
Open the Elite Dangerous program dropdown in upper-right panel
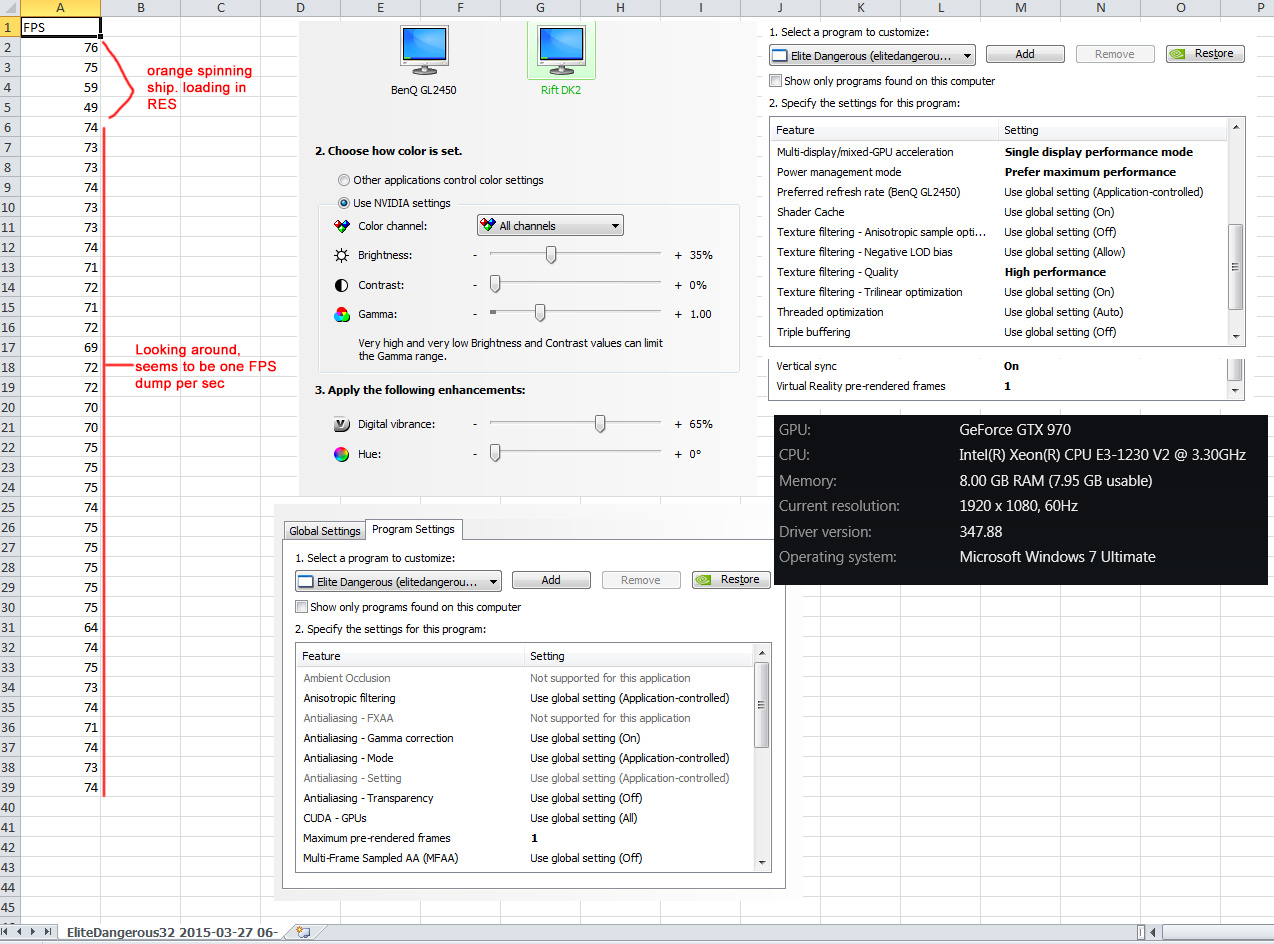[x=872, y=56]
